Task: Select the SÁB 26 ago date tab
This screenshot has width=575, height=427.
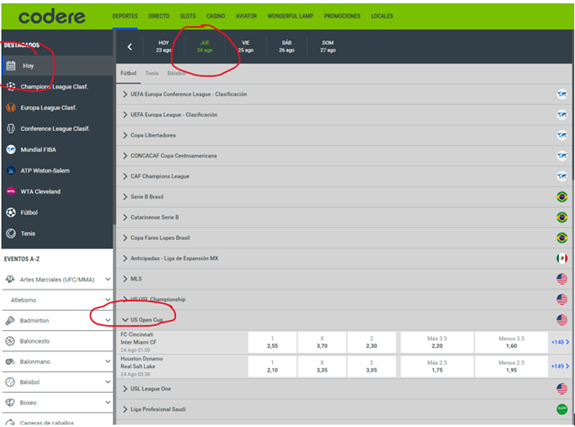Action: (287, 47)
